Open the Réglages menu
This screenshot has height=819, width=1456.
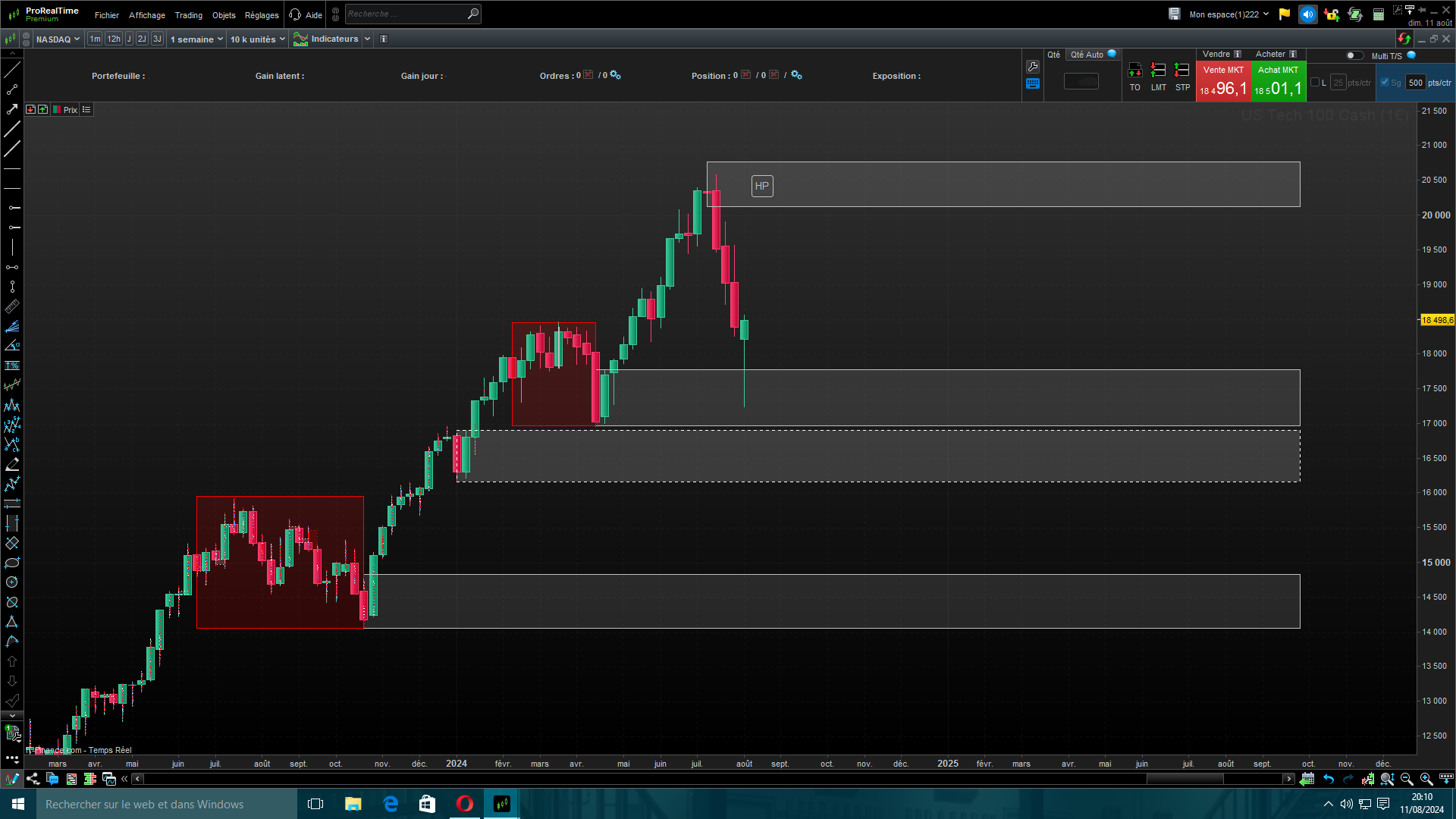tap(262, 15)
